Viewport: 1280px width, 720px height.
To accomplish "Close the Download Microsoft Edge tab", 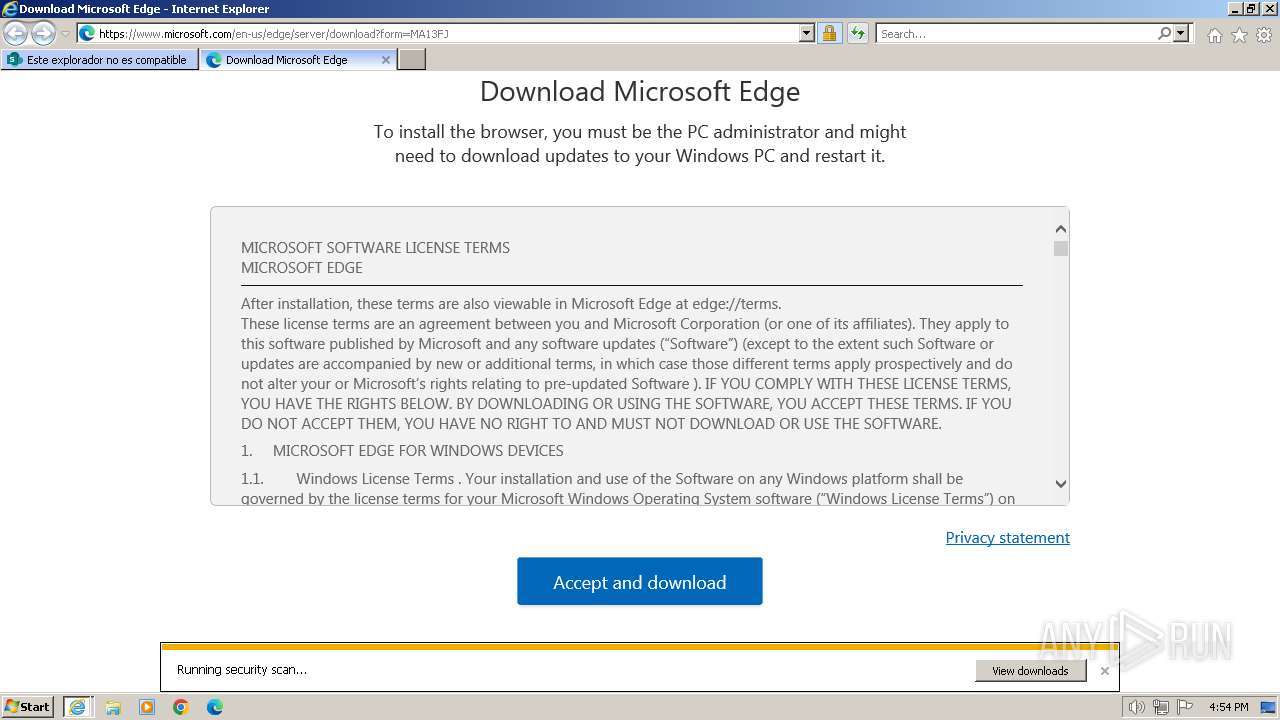I will 386,60.
